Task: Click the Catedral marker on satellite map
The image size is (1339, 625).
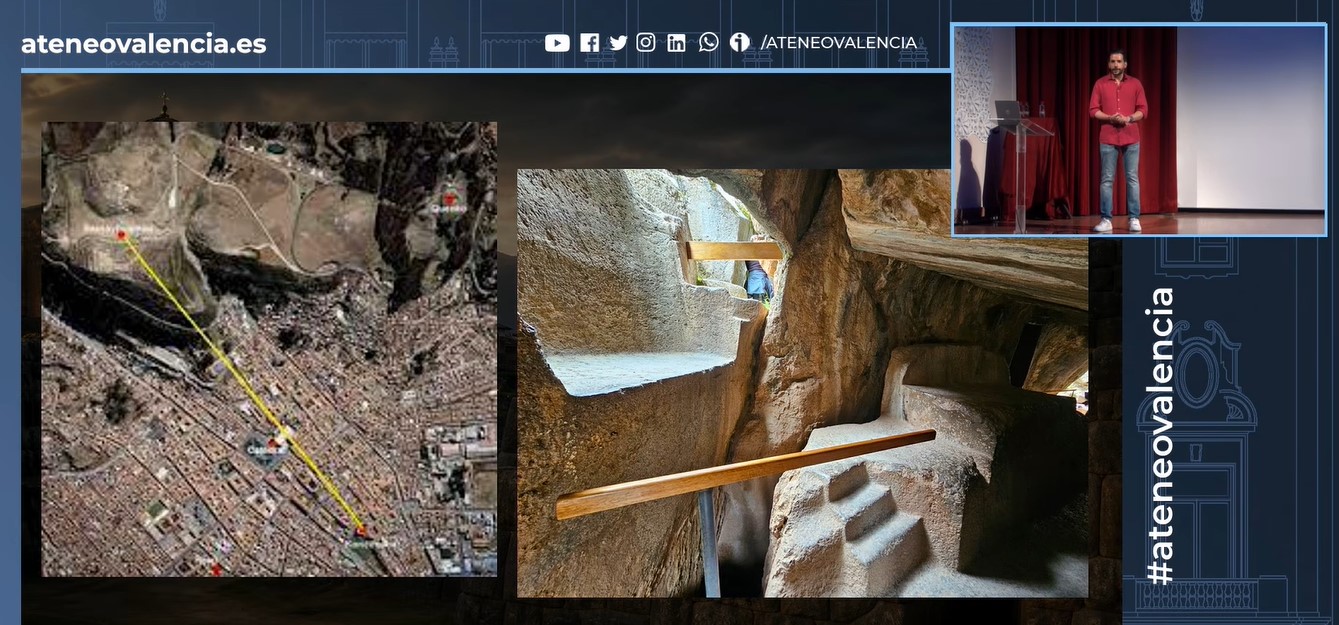Action: point(272,441)
